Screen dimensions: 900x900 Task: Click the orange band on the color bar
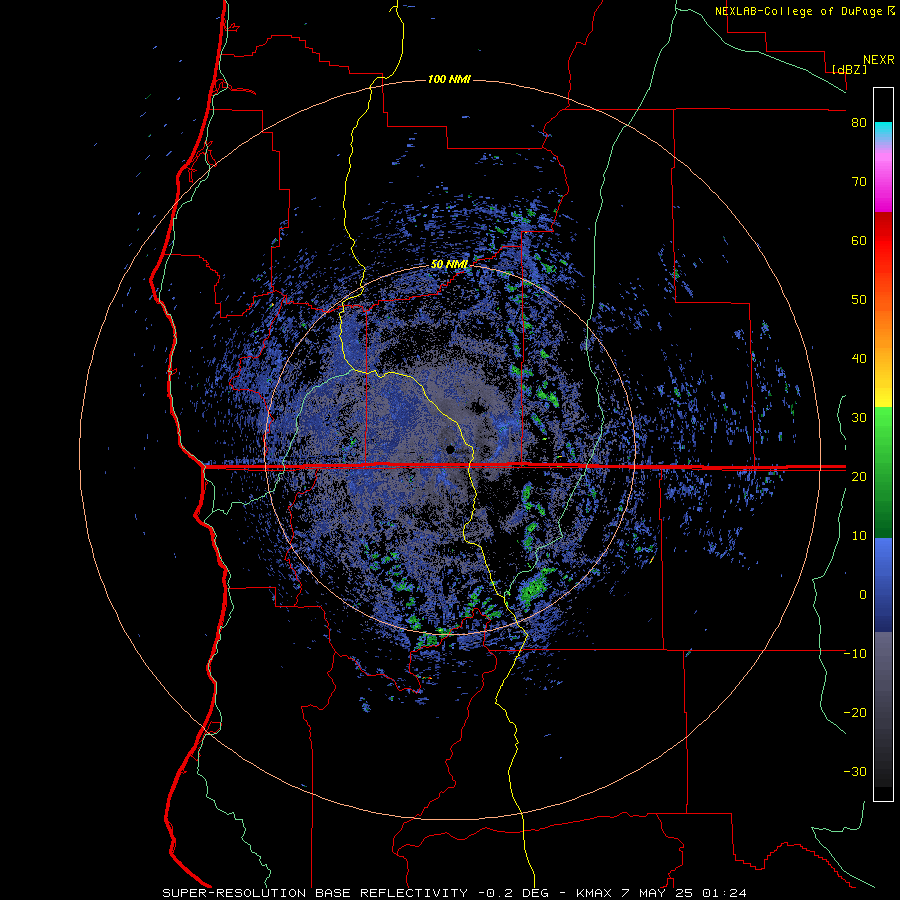pyautogui.click(x=883, y=330)
